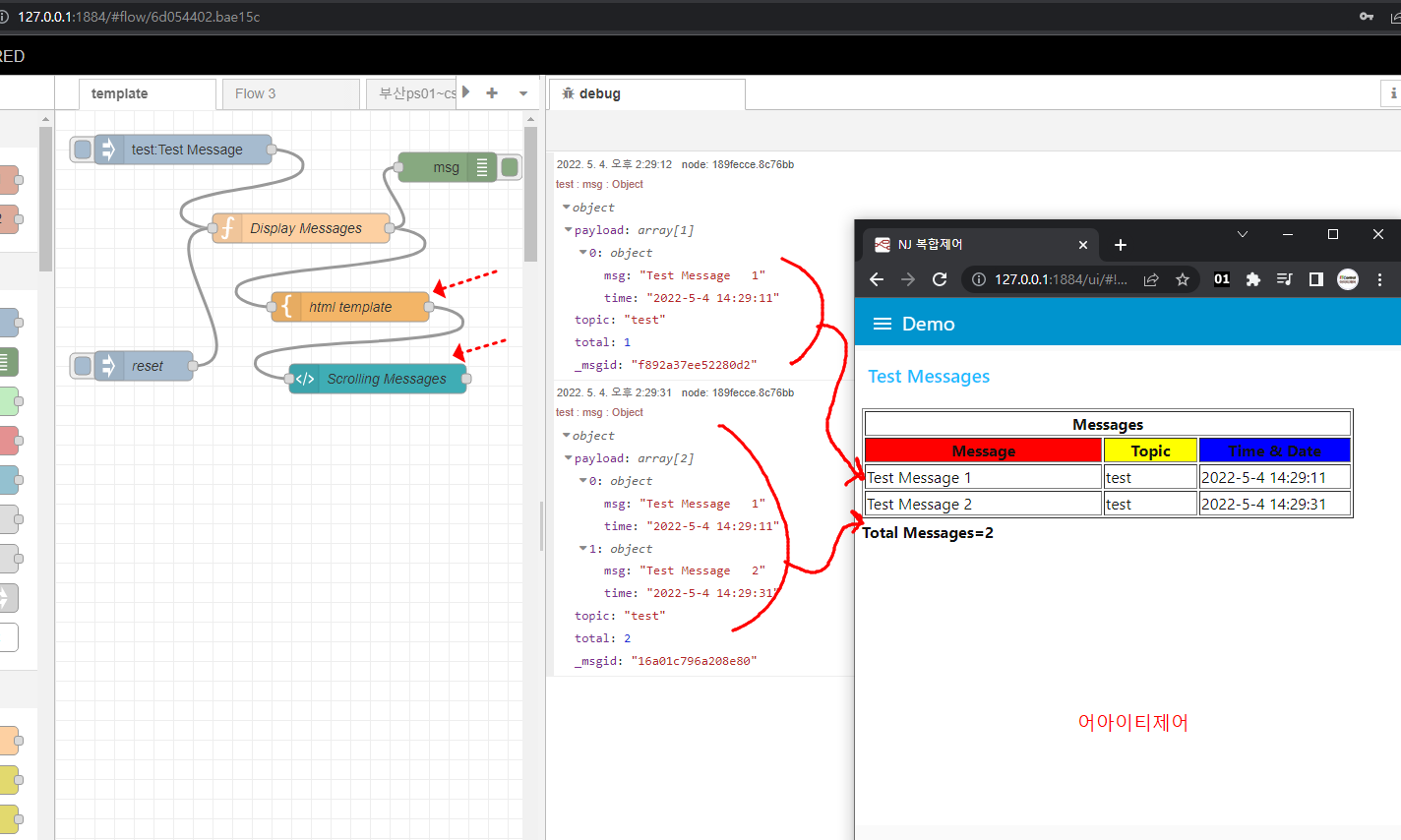The height and width of the screenshot is (840, 1401).
Task: Select the test:Test Message inject node
Action: click(x=183, y=150)
